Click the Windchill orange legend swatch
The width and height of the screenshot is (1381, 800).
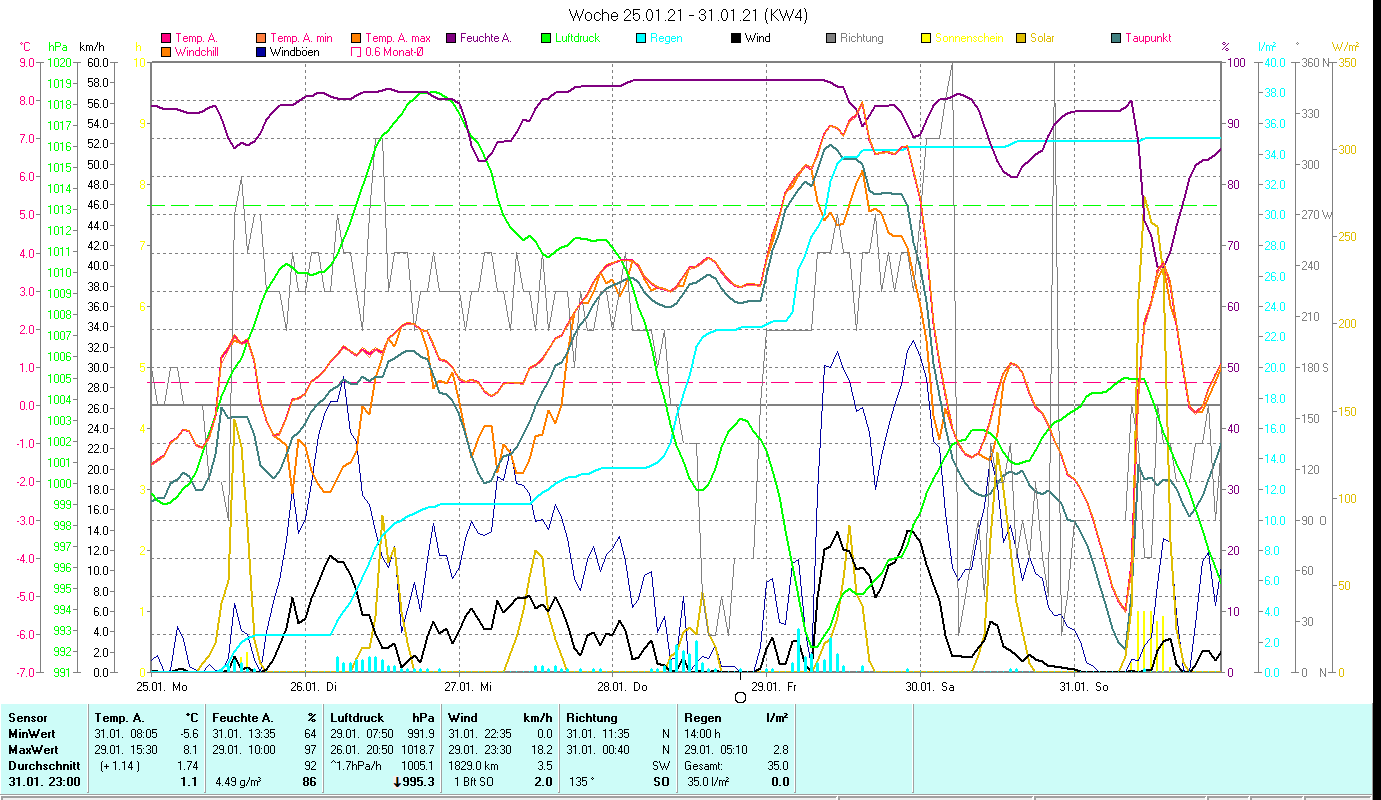pos(166,51)
